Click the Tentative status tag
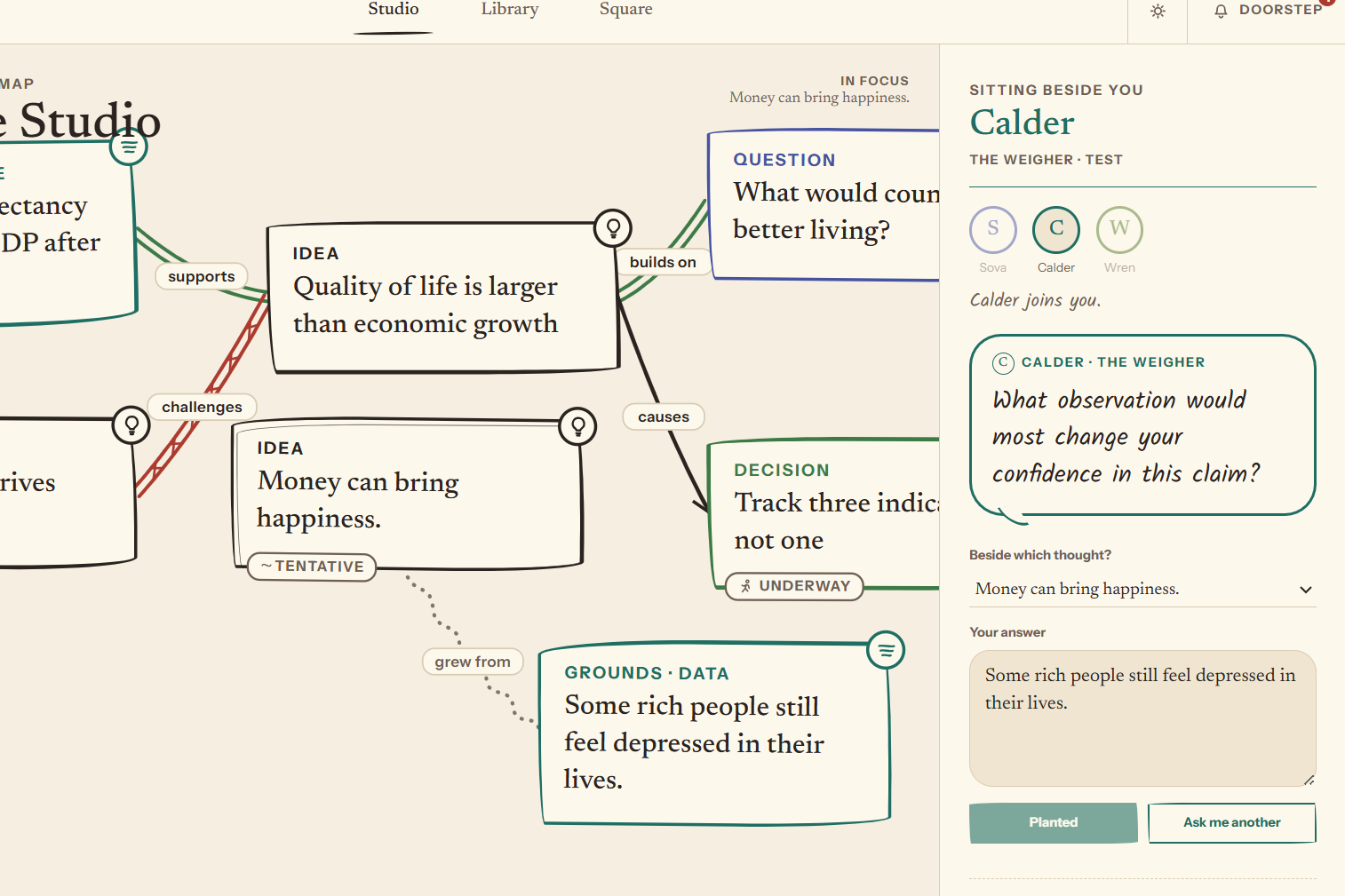This screenshot has width=1345, height=896. pos(312,567)
